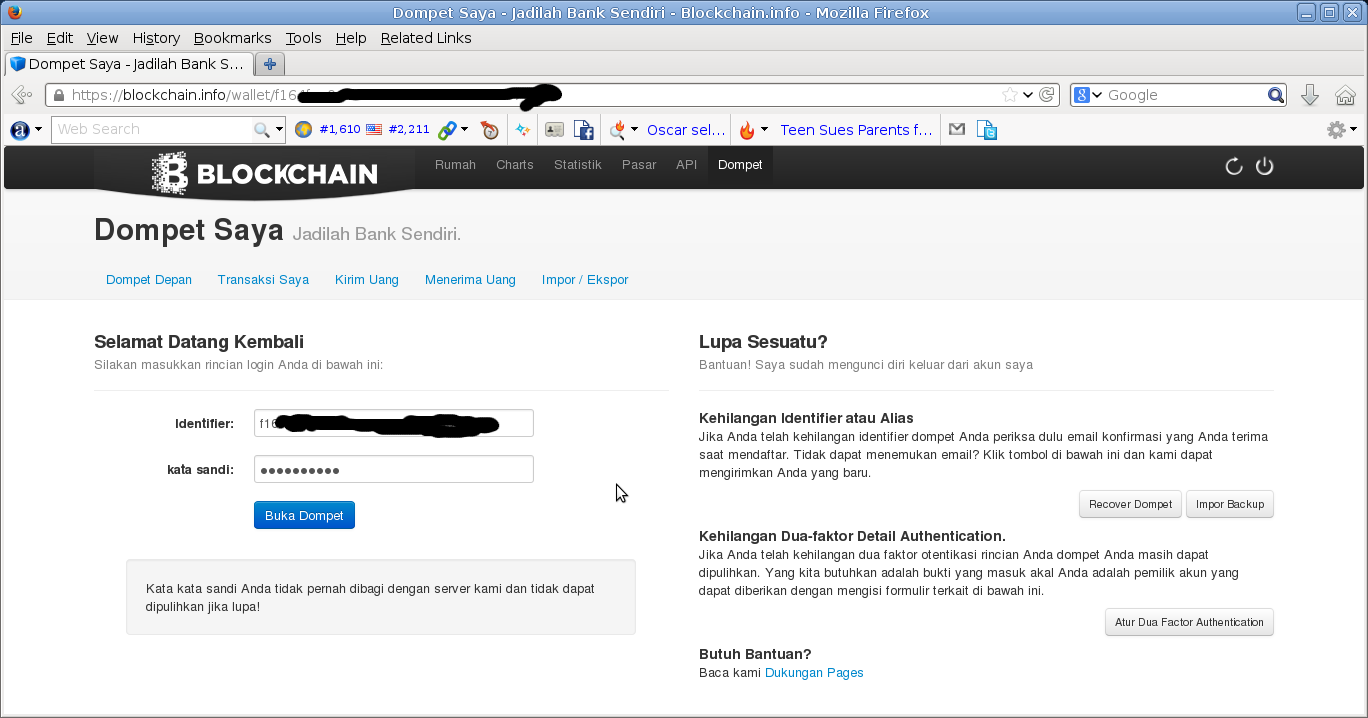The width and height of the screenshot is (1368, 718).
Task: Click the Gmail envelope toolbar icon
Action: [x=957, y=130]
